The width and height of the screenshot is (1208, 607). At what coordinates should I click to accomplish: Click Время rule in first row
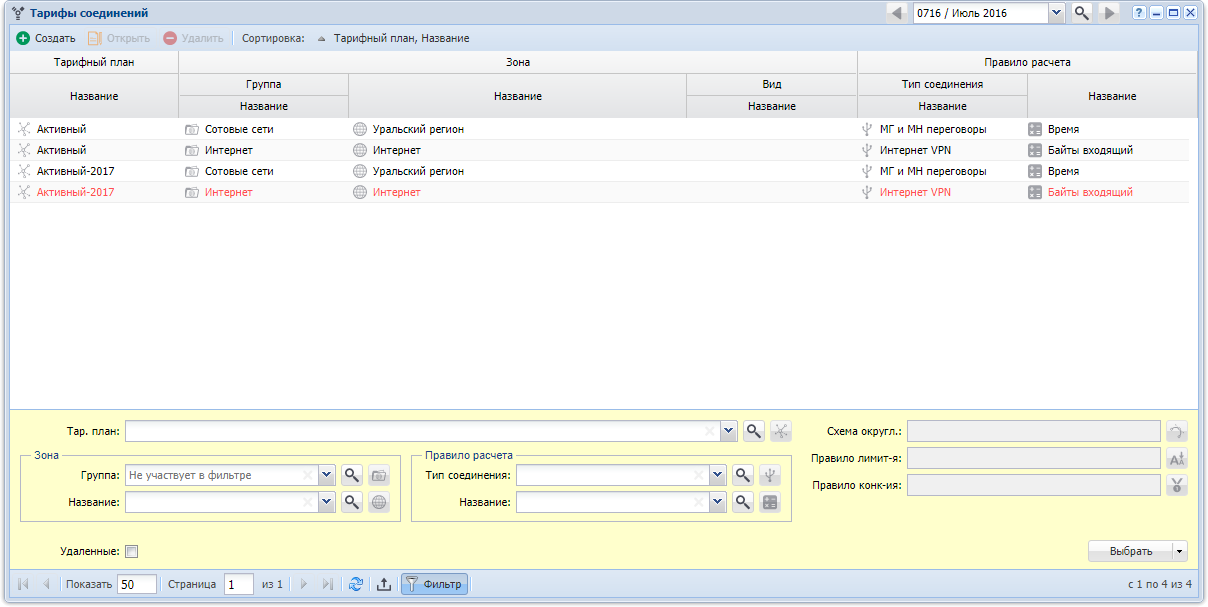(x=1063, y=129)
